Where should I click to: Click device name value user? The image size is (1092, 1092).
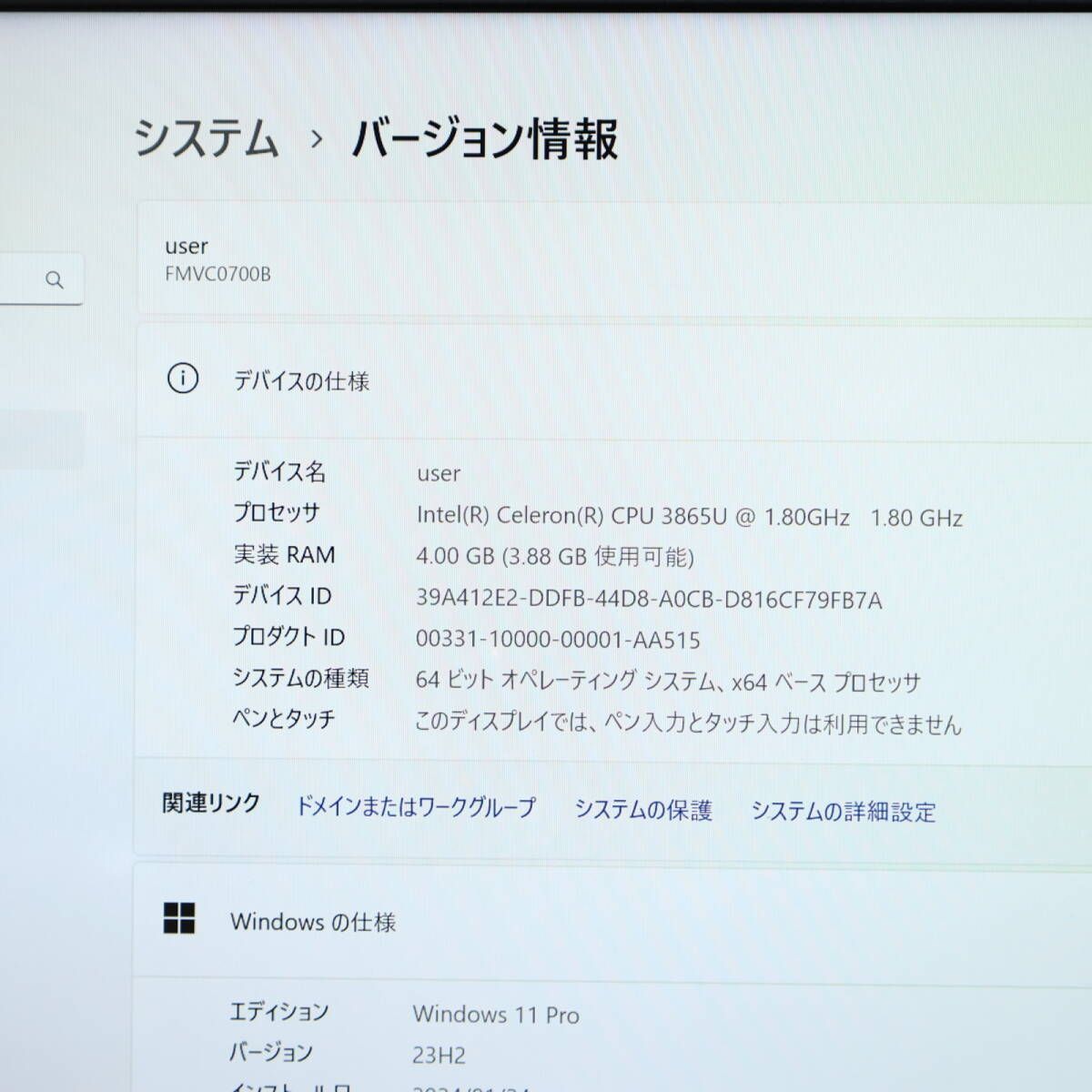click(439, 474)
